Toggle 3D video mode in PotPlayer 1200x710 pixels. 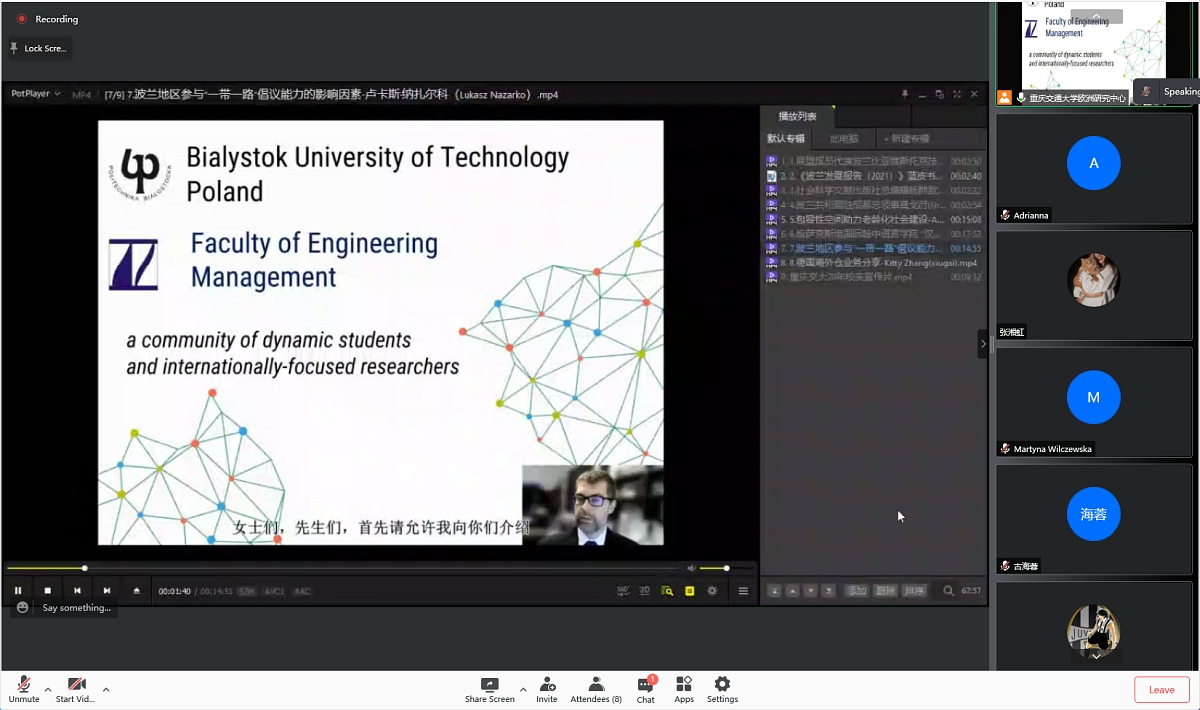(x=645, y=591)
